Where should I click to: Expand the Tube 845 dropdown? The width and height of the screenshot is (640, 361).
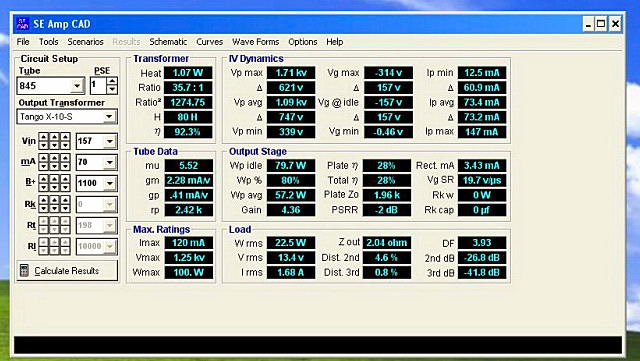pos(77,86)
